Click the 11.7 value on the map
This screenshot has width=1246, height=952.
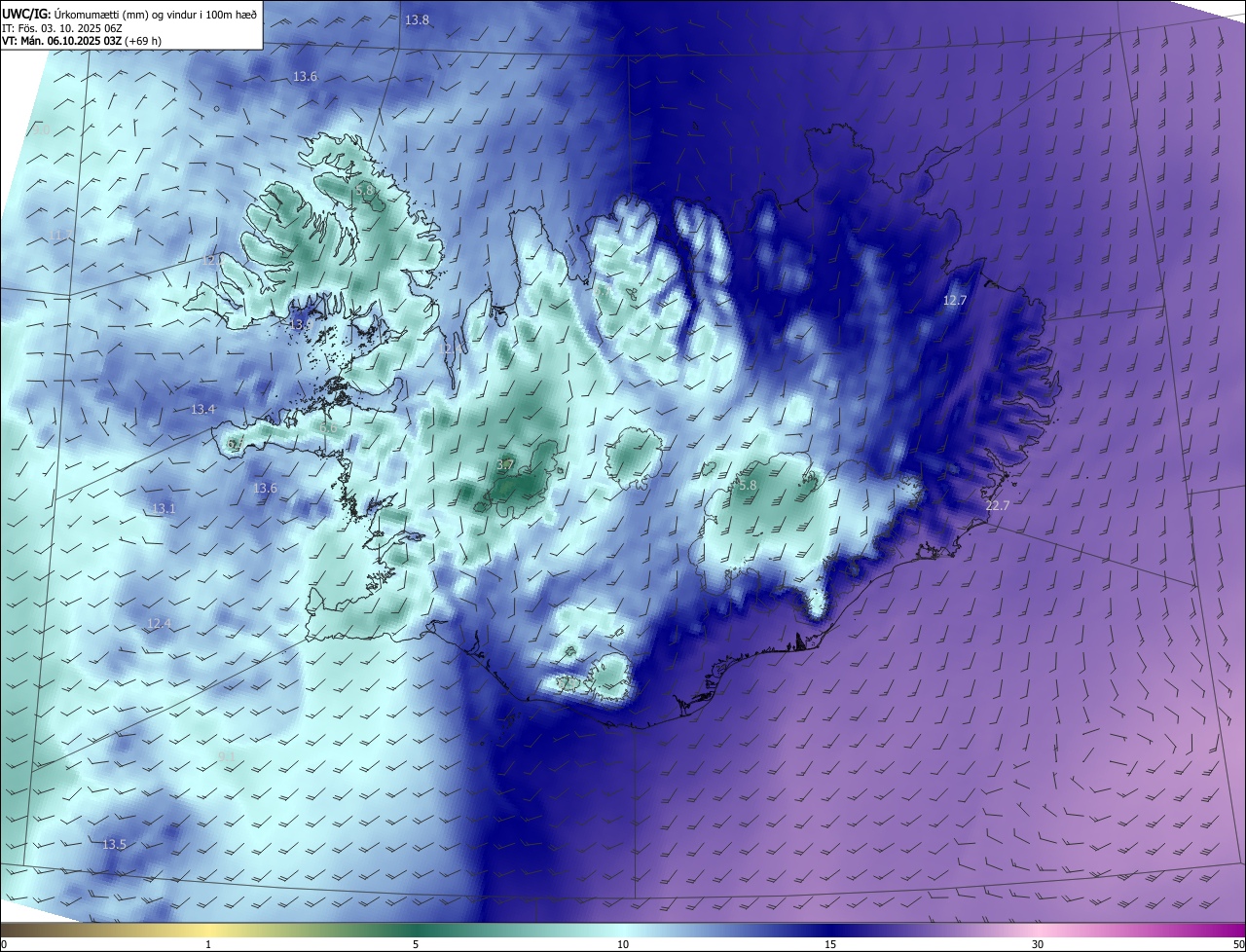(x=59, y=235)
